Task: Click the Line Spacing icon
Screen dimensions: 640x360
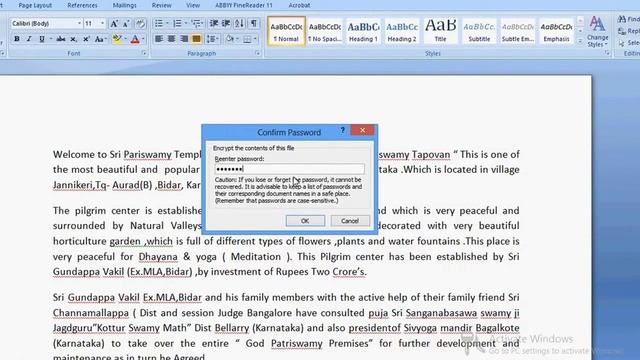Action: tap(211, 39)
